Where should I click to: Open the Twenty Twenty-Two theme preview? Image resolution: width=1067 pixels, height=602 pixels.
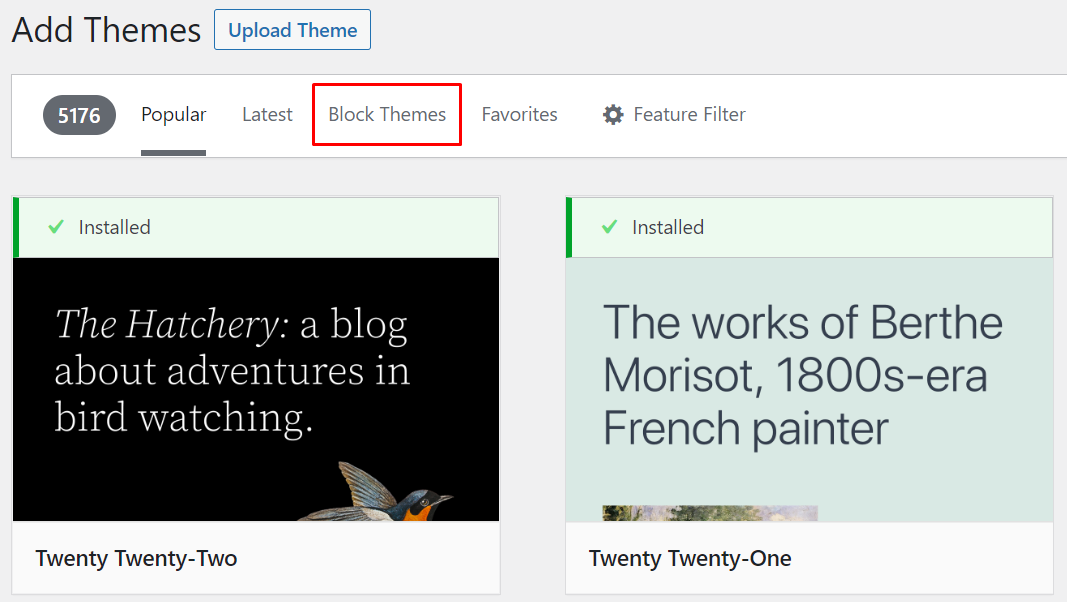click(x=256, y=388)
